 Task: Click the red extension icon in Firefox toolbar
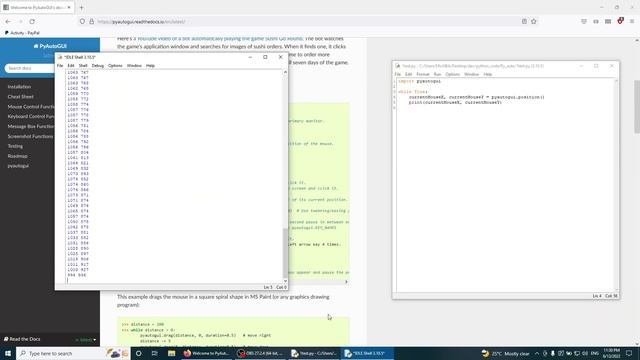click(x=620, y=21)
